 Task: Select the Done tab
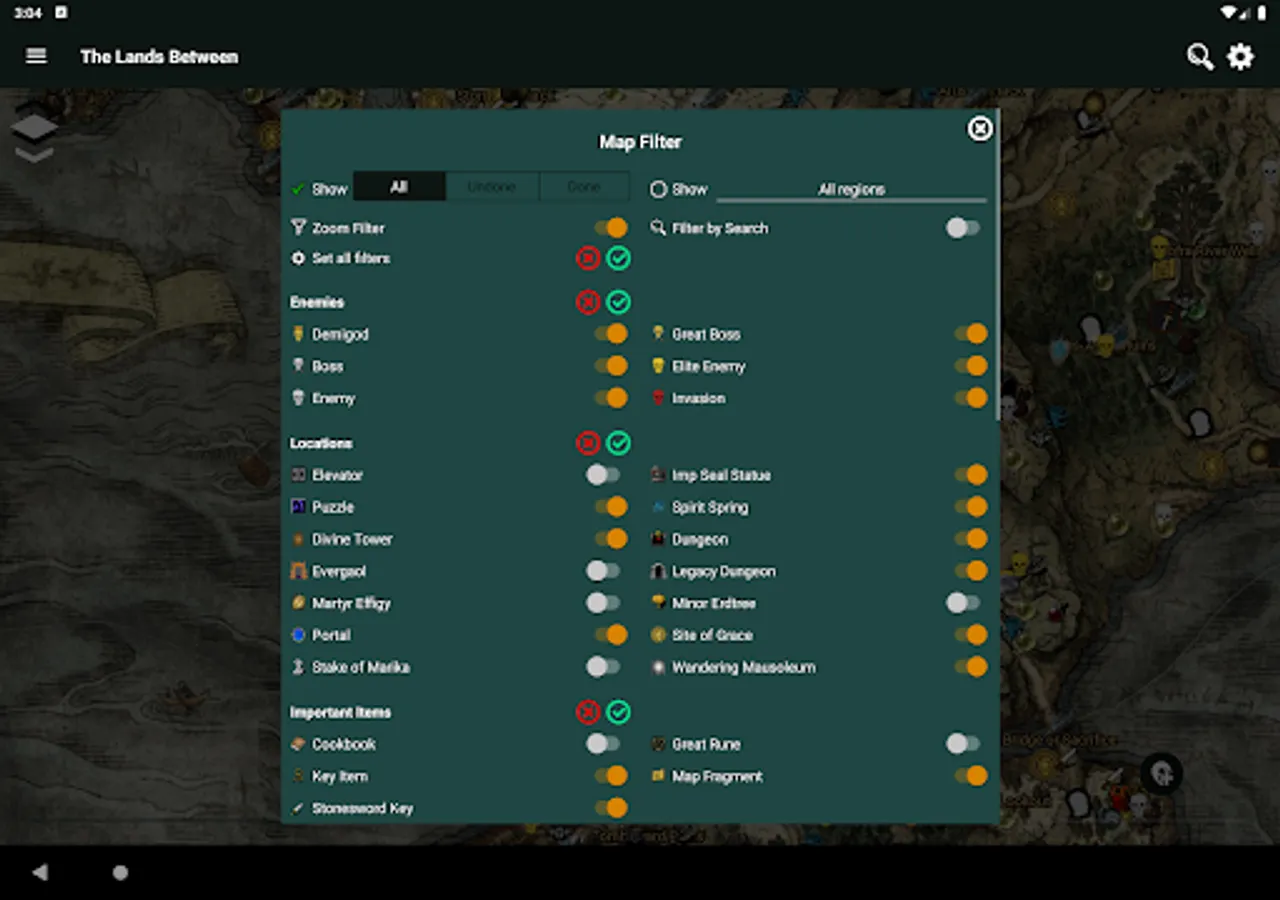pyautogui.click(x=584, y=187)
